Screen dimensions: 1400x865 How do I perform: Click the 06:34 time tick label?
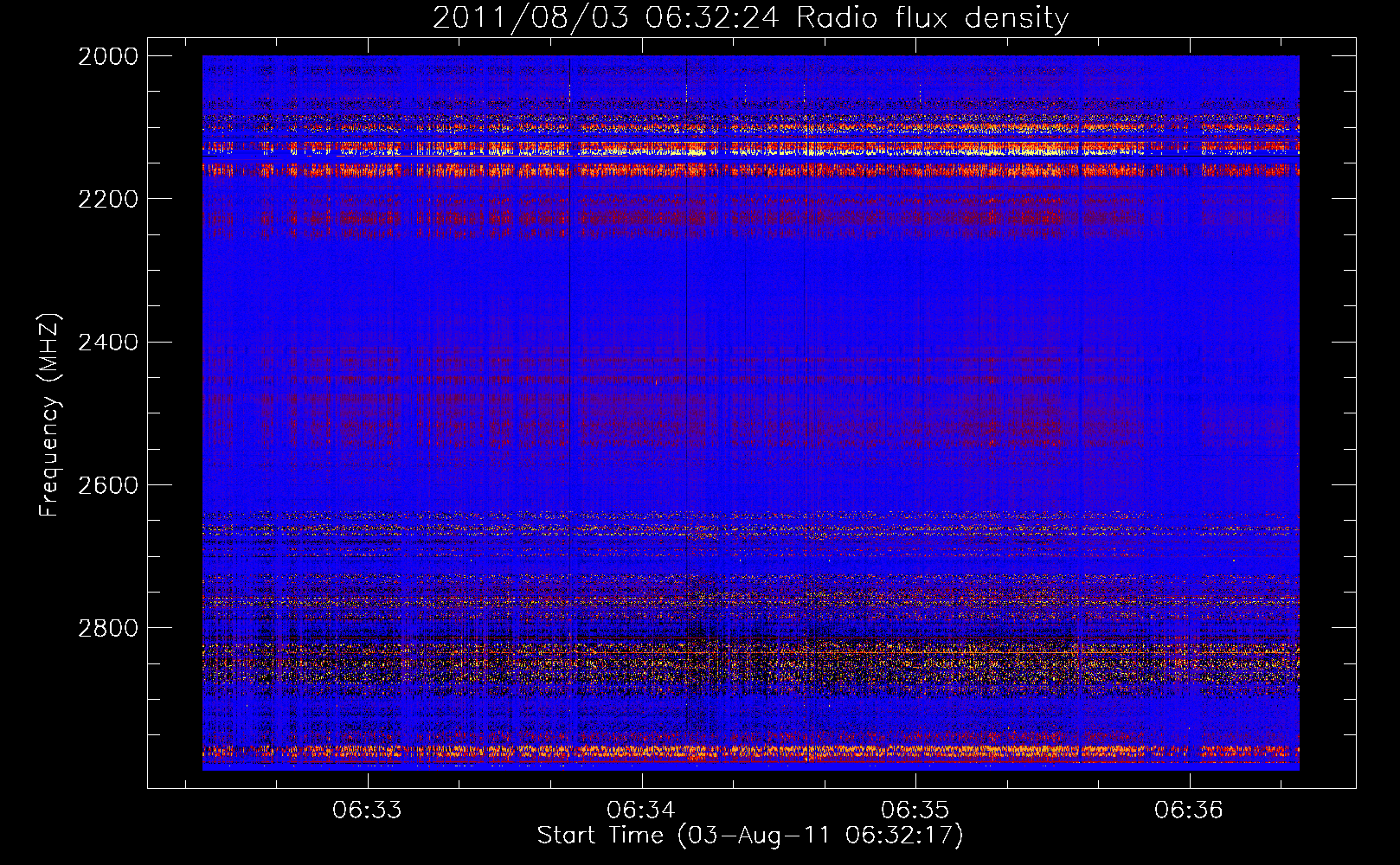pyautogui.click(x=641, y=811)
